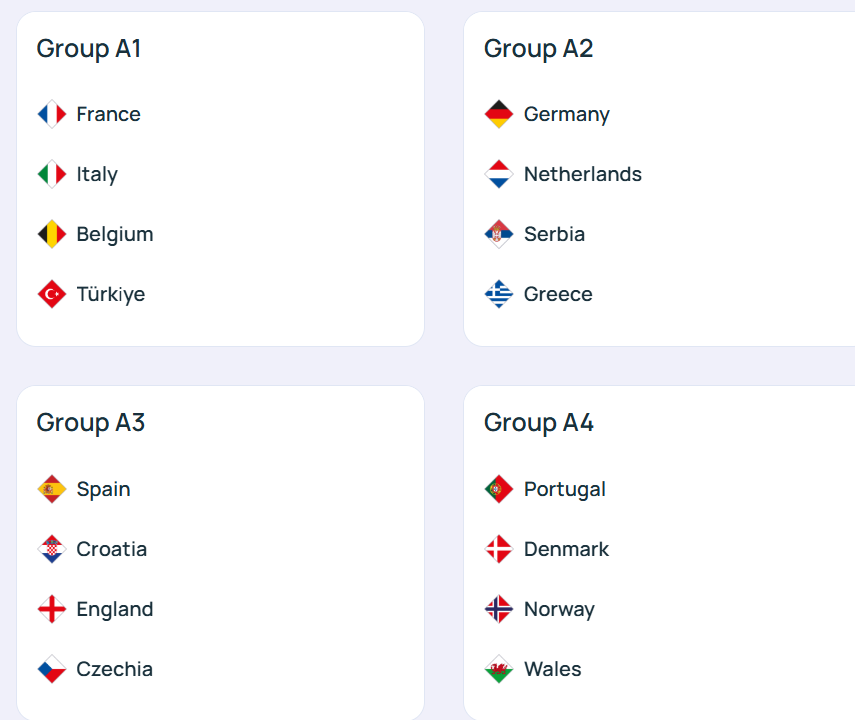Click the Greece flag icon
Image resolution: width=855 pixels, height=720 pixels.
coord(499,294)
